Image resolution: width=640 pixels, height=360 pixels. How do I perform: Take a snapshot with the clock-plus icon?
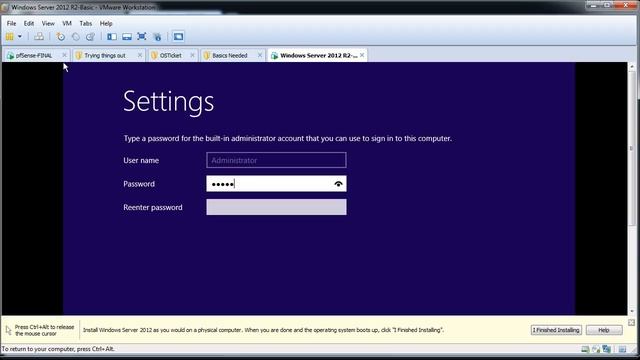60,37
